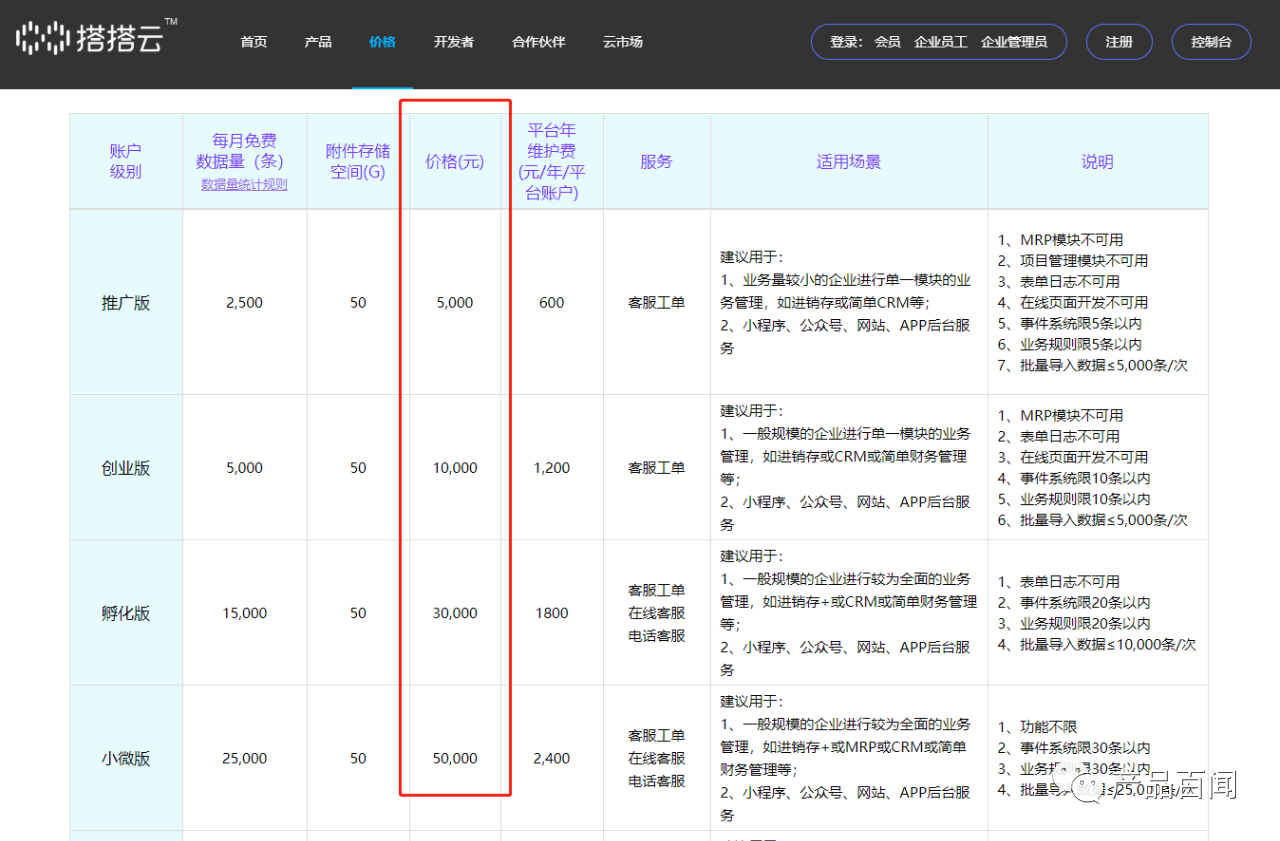The image size is (1280, 841).
Task: Select the 推广版 account level cell
Action: pos(126,303)
